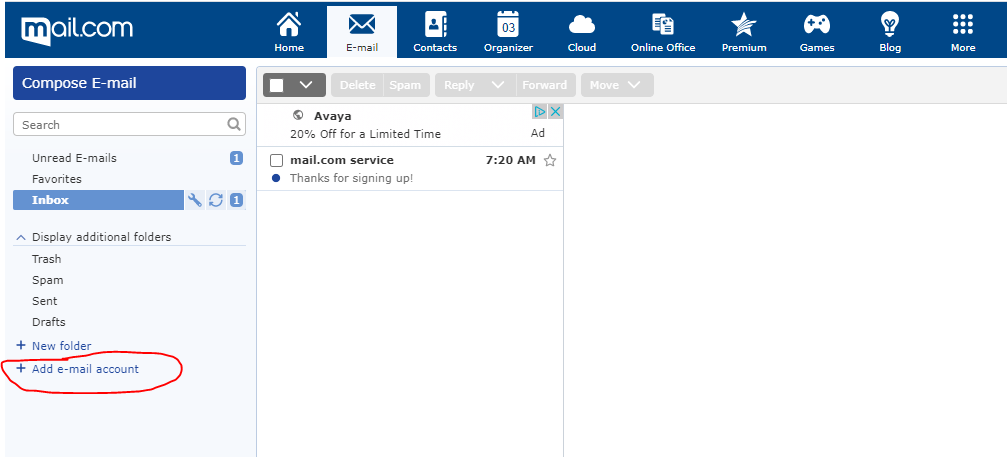Go to Home in top navigation
The image size is (1007, 457).
[x=289, y=31]
